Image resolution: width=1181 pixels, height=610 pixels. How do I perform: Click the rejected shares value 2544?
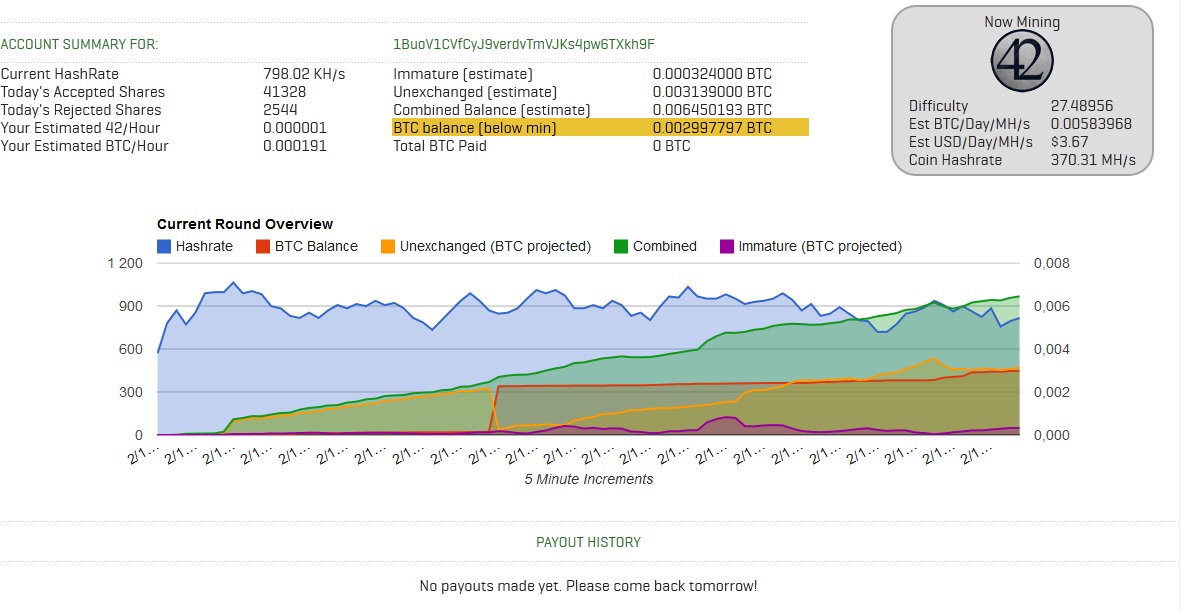coord(280,110)
